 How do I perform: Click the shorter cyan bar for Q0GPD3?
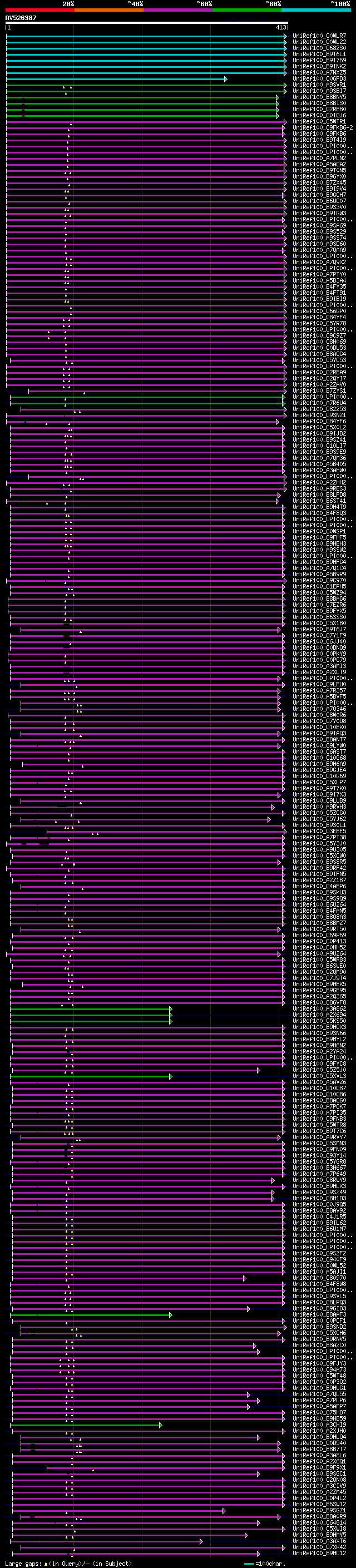(x=116, y=79)
